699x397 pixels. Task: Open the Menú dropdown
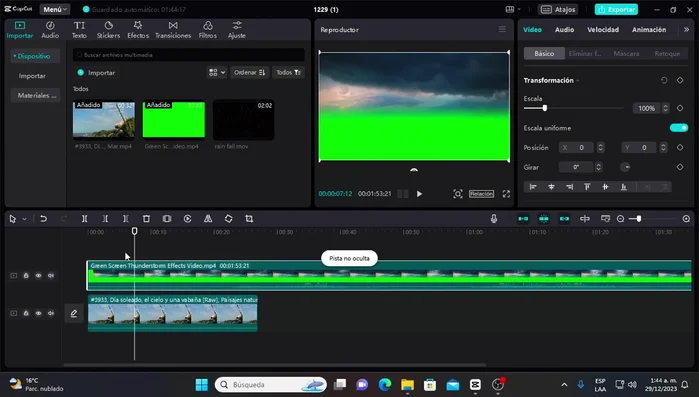point(55,9)
